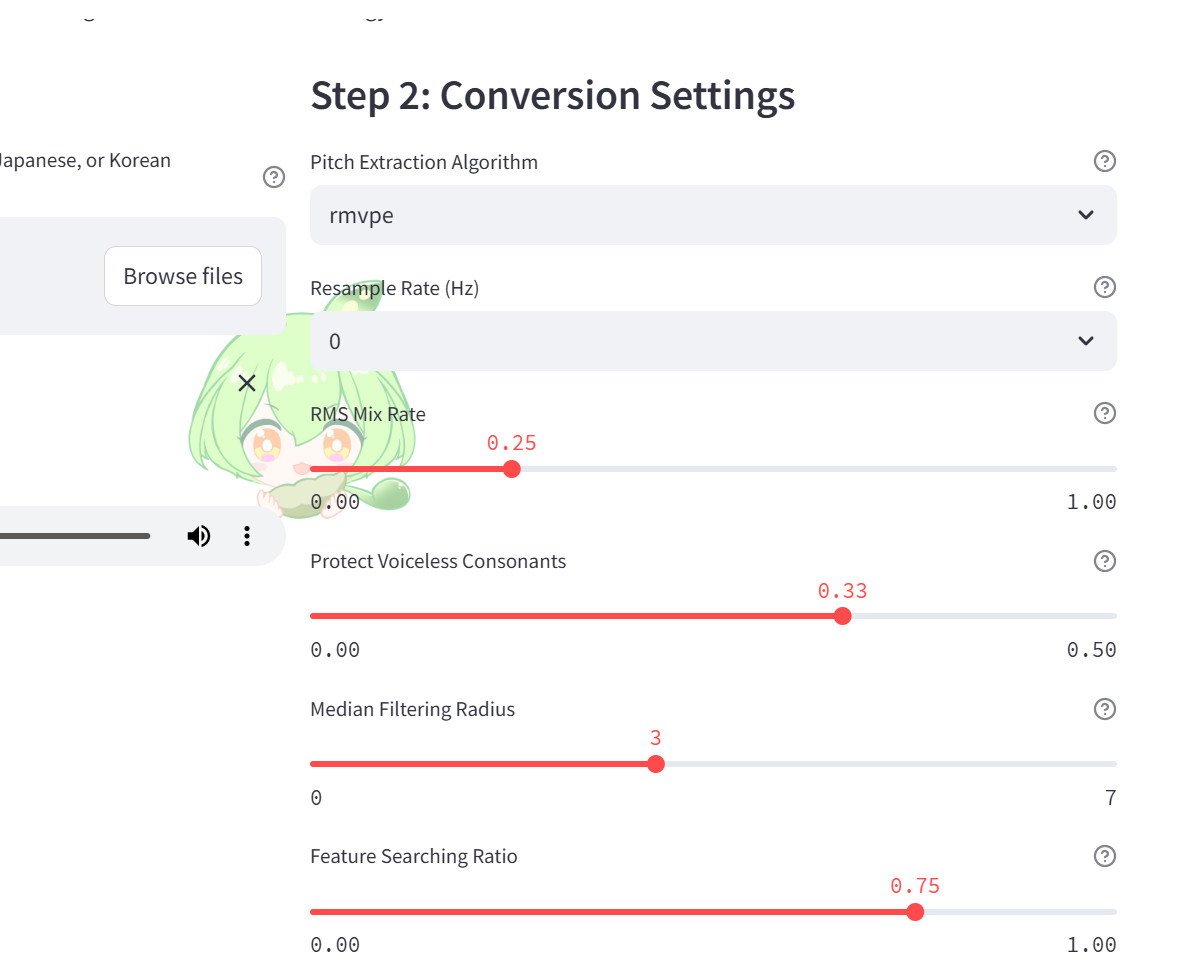Image resolution: width=1181 pixels, height=974 pixels.
Task: Remove uploaded file with X icon
Action: [247, 382]
